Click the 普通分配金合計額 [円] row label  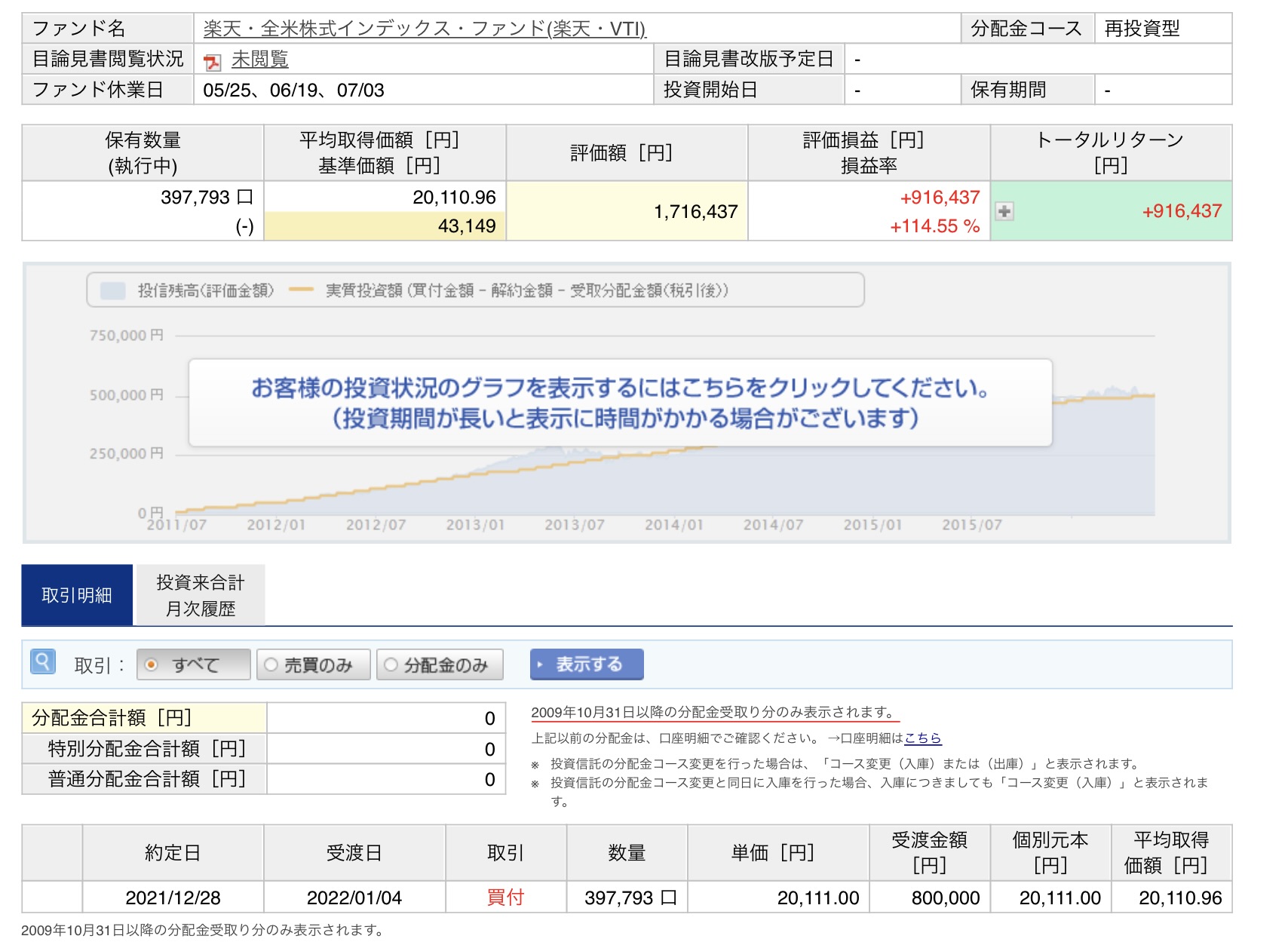click(144, 779)
